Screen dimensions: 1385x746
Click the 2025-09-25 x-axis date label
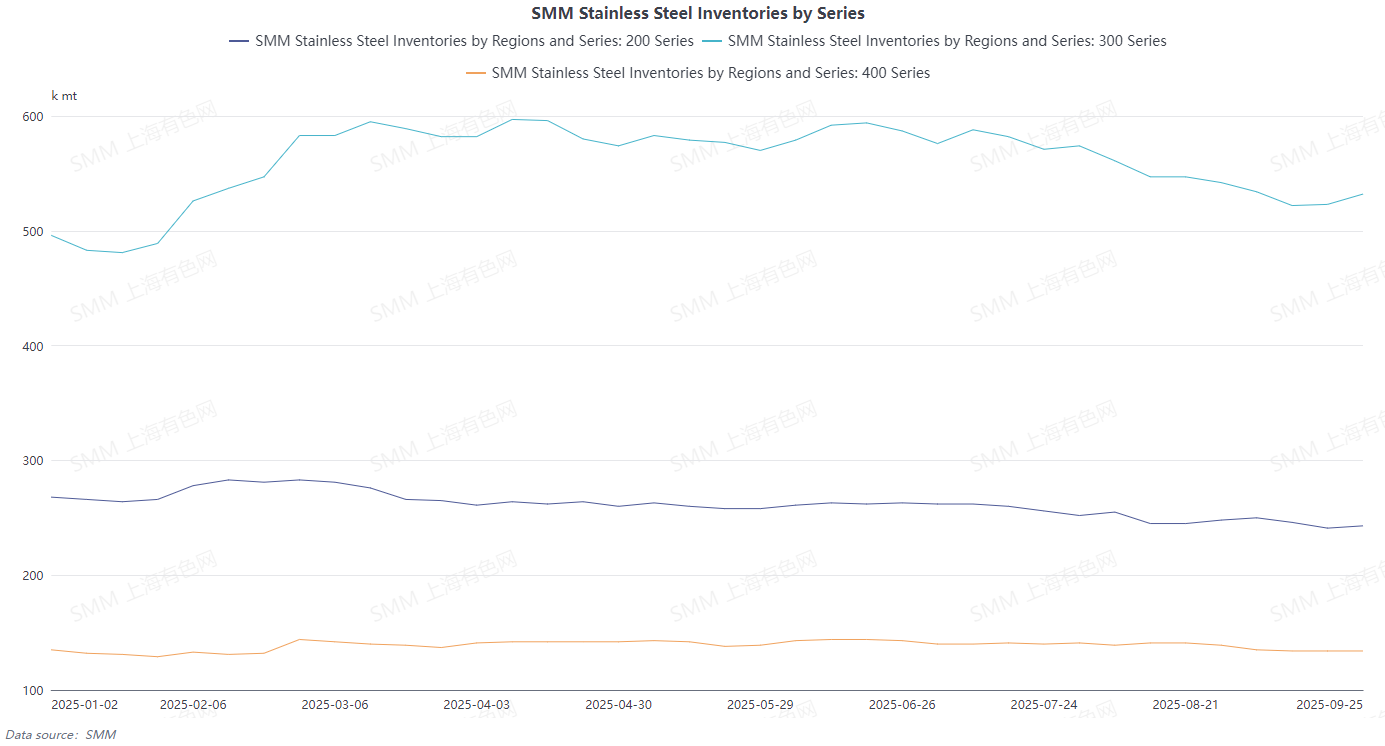pos(1330,705)
